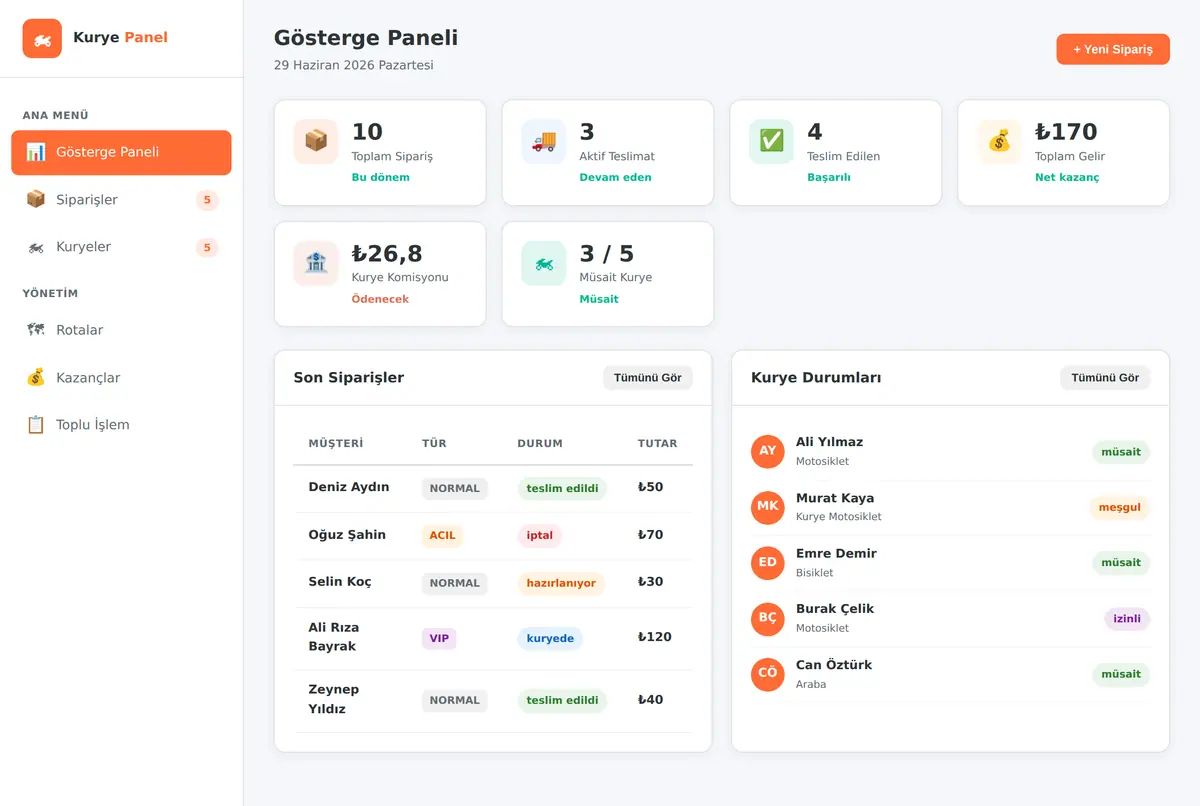Click the money bag icon on Toplam Gelir card
Image resolution: width=1200 pixels, height=806 pixels.
[x=1000, y=142]
